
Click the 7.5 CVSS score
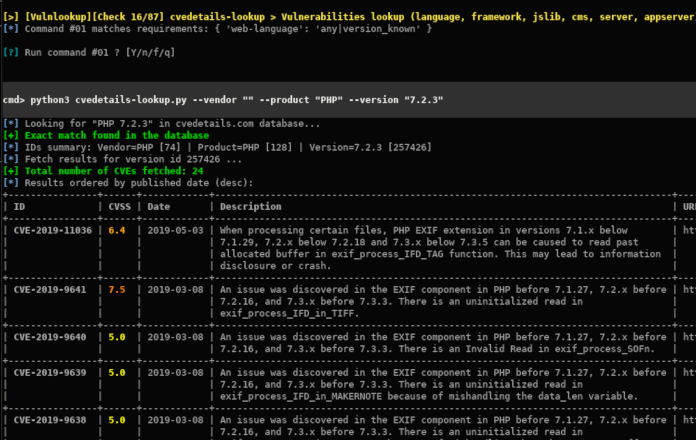tap(117, 289)
